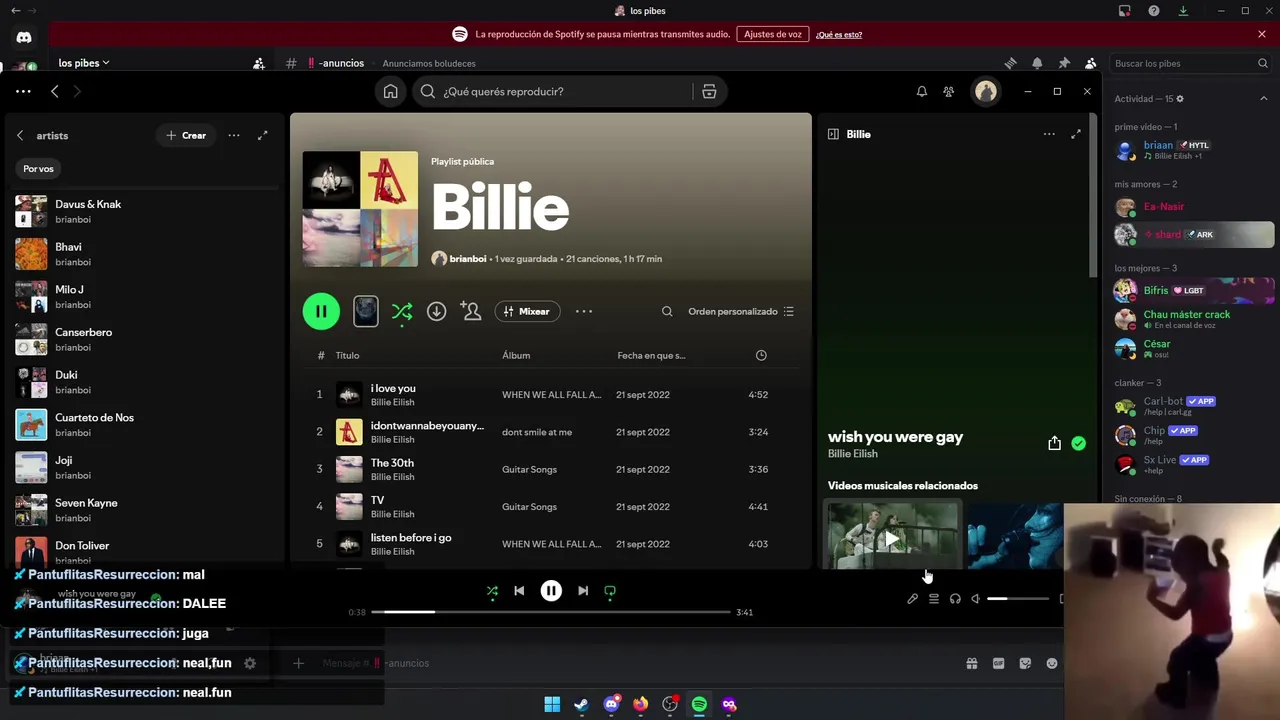The height and width of the screenshot is (720, 1280).
Task: Click the Mixear button
Action: (x=527, y=311)
